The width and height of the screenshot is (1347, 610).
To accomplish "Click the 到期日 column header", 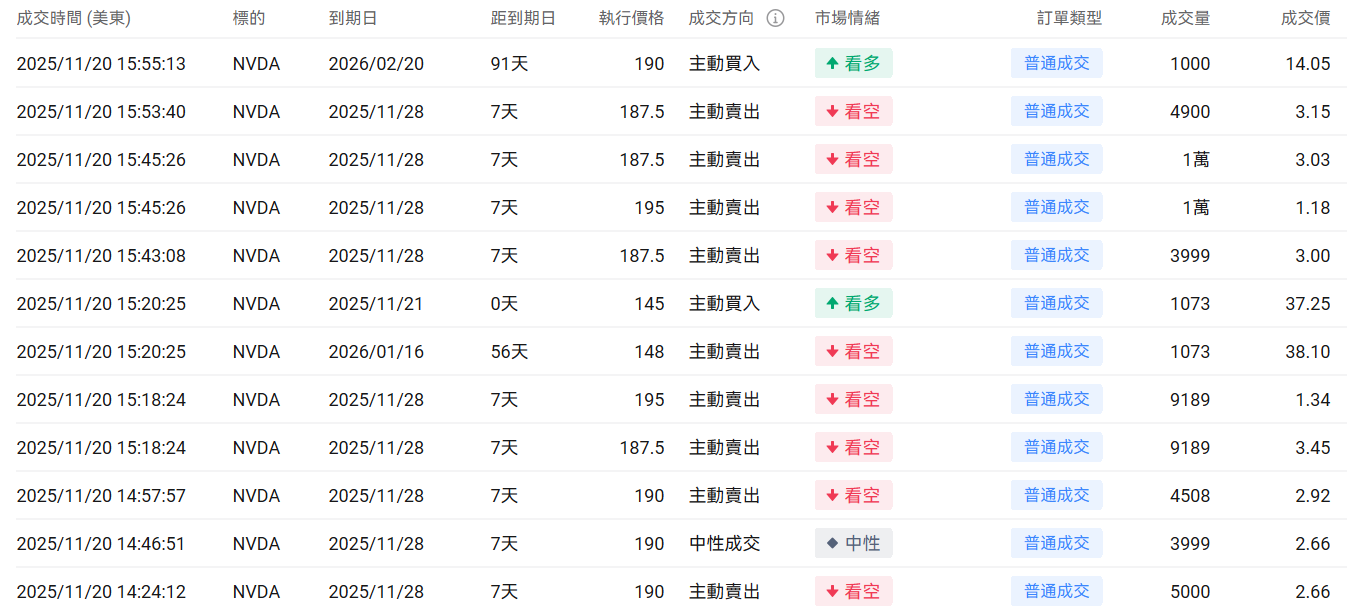I will (x=353, y=19).
